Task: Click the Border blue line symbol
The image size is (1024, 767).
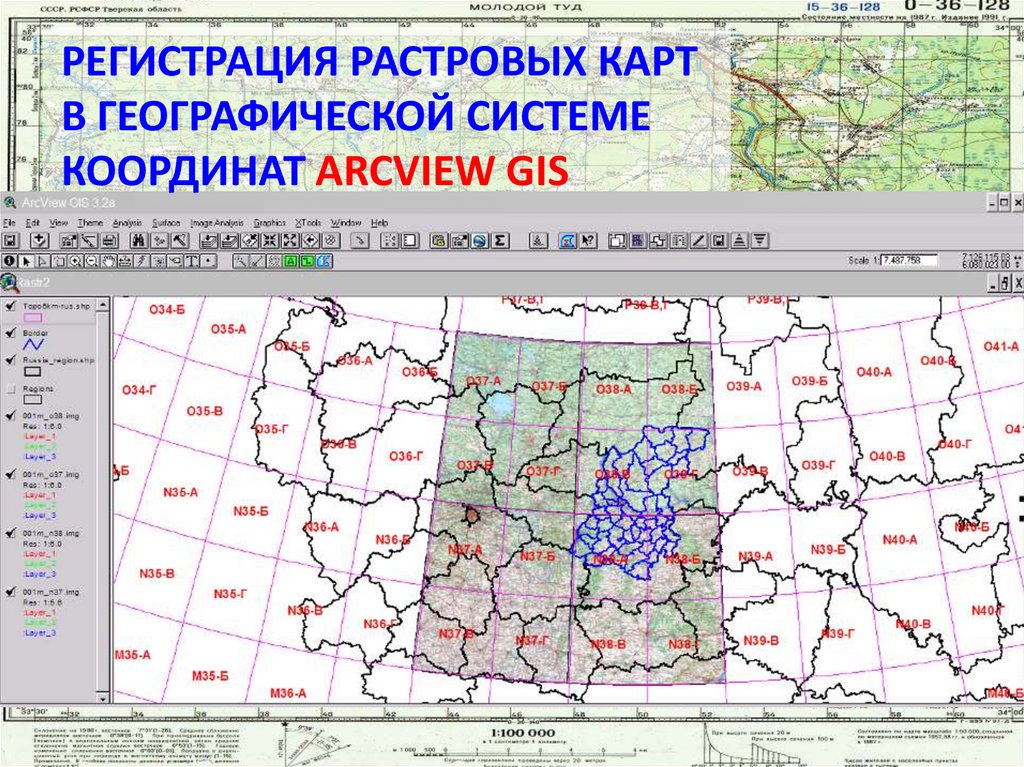Action: click(x=33, y=344)
